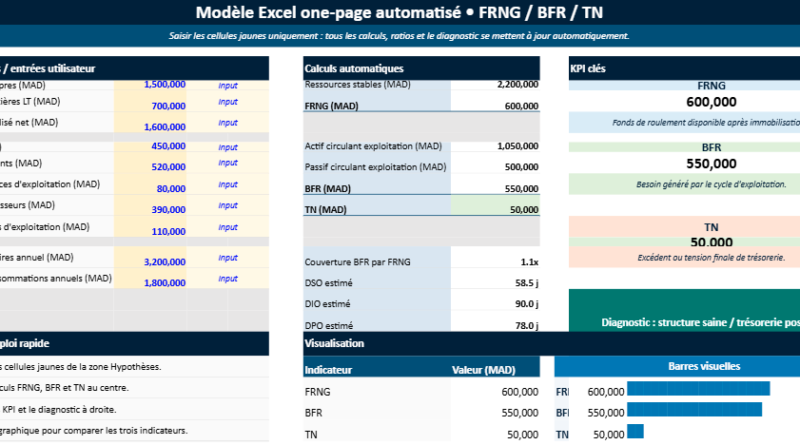The image size is (800, 445).
Task: Click the BFR KPI title
Action: click(x=711, y=147)
